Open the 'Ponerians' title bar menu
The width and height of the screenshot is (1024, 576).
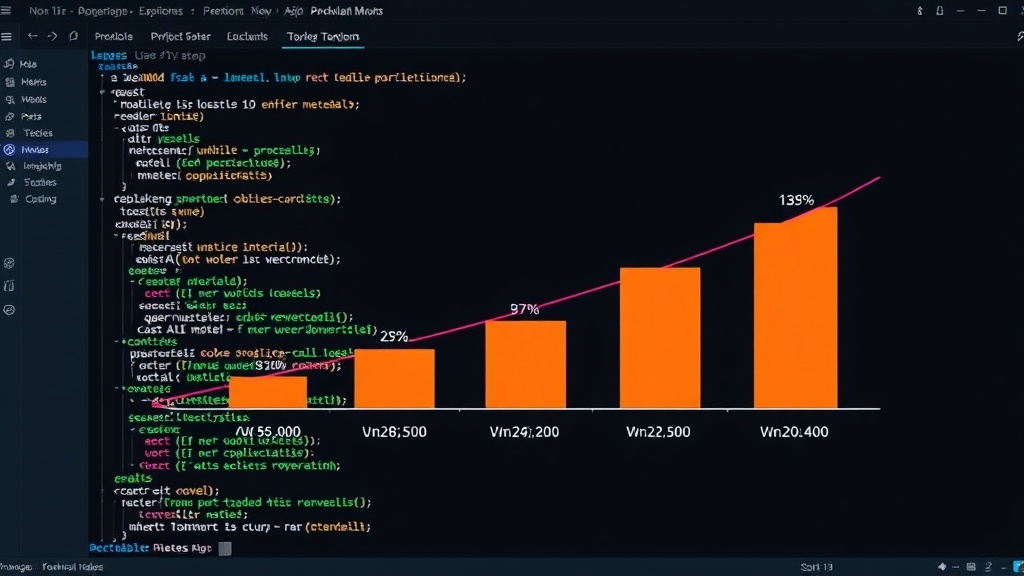pyautogui.click(x=105, y=10)
